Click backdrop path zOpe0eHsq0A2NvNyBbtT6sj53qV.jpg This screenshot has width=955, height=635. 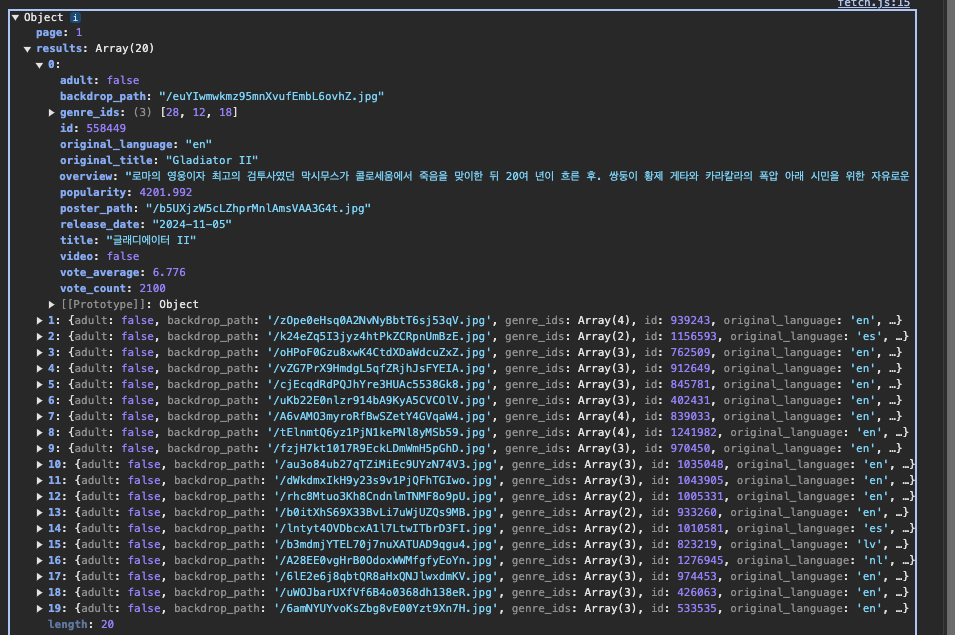[379, 320]
